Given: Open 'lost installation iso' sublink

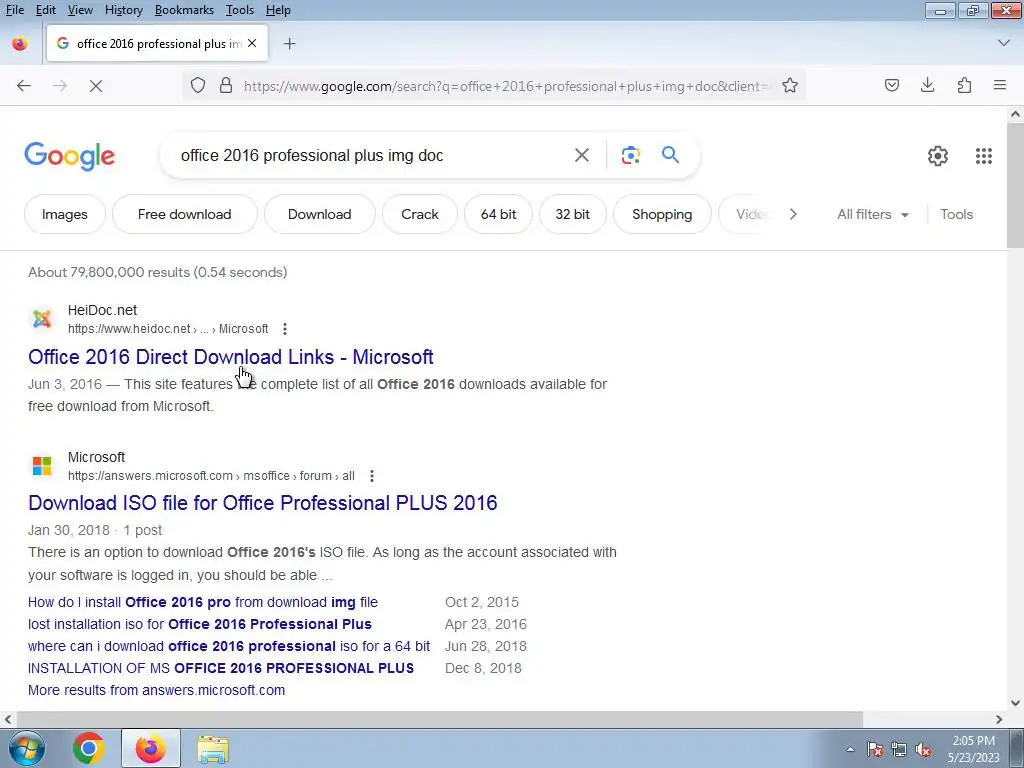Looking at the screenshot, I should coord(200,624).
